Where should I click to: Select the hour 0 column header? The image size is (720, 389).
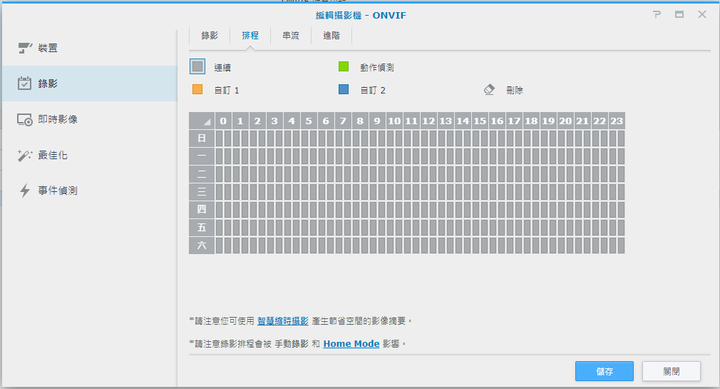tap(223, 121)
